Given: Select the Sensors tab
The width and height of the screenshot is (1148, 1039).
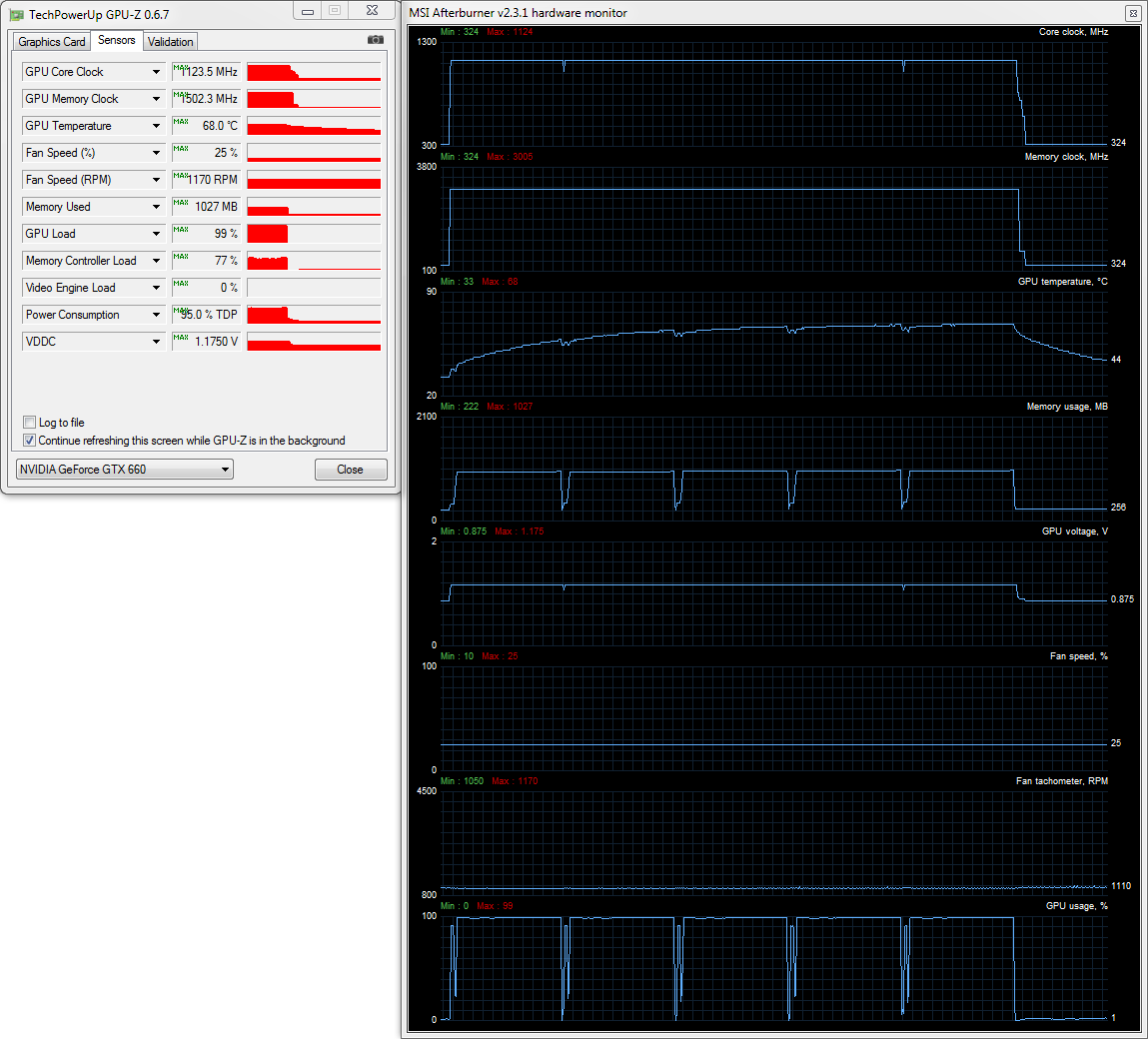Looking at the screenshot, I should [x=117, y=41].
